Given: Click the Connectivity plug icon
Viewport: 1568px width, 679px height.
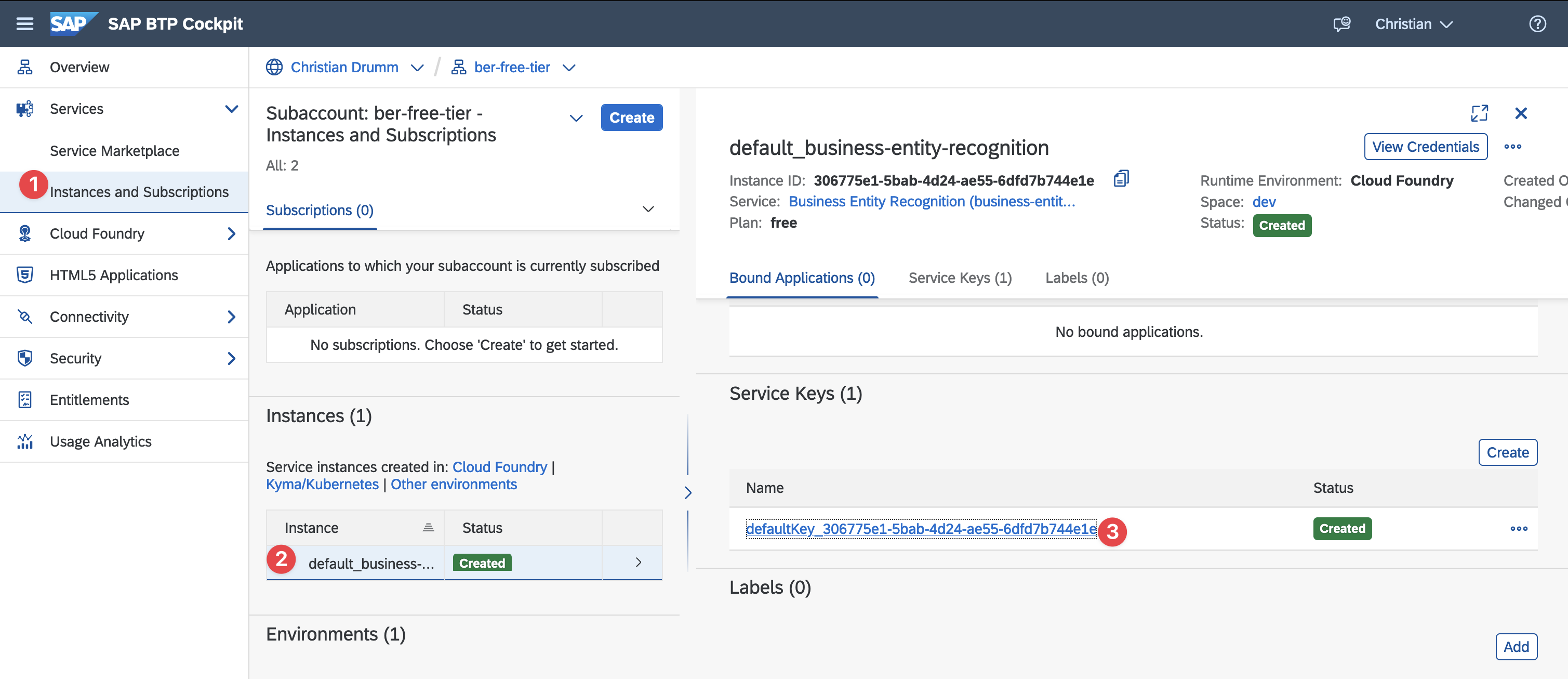Looking at the screenshot, I should (25, 317).
